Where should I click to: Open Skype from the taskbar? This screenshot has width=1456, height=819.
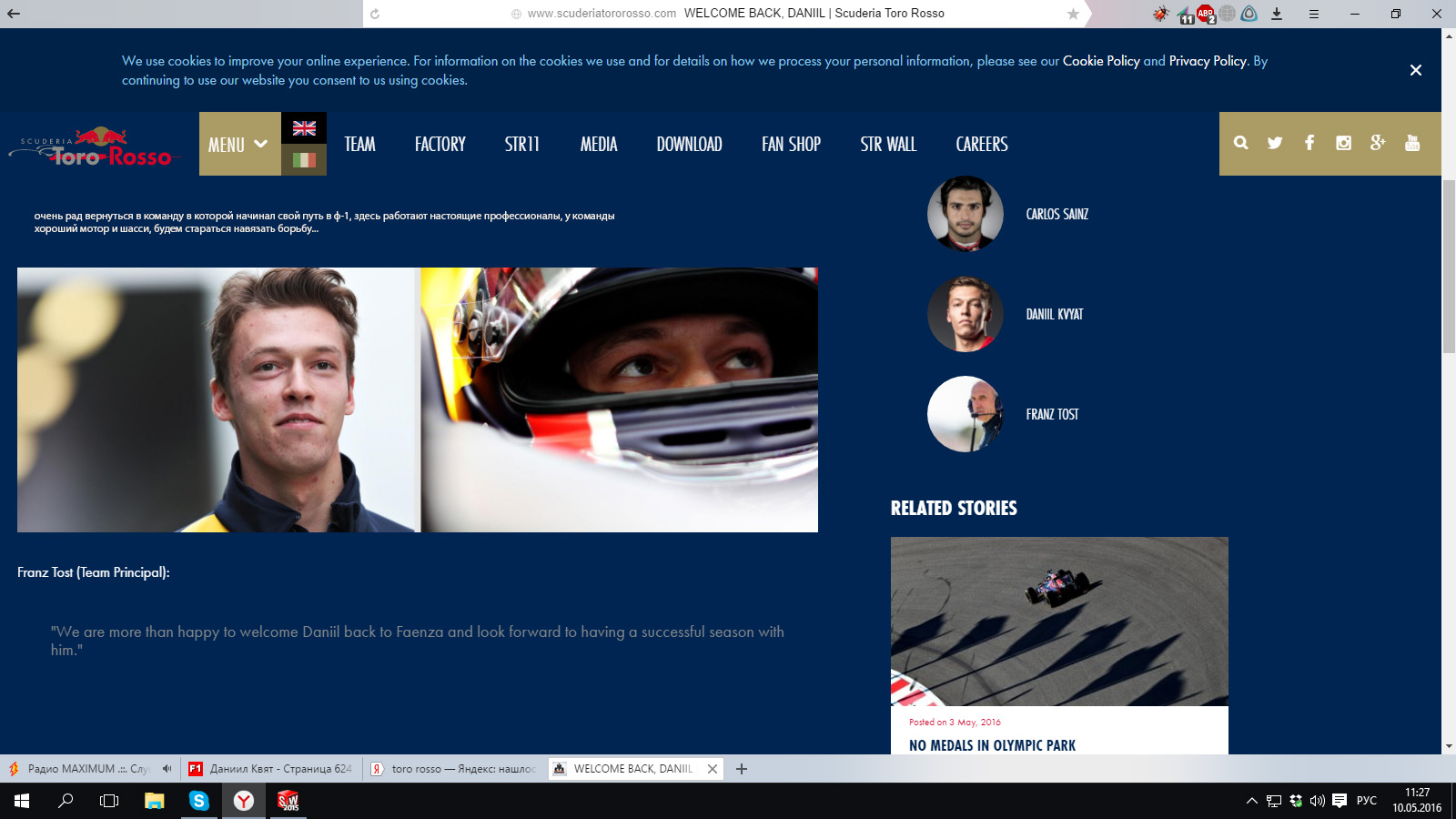click(x=199, y=801)
